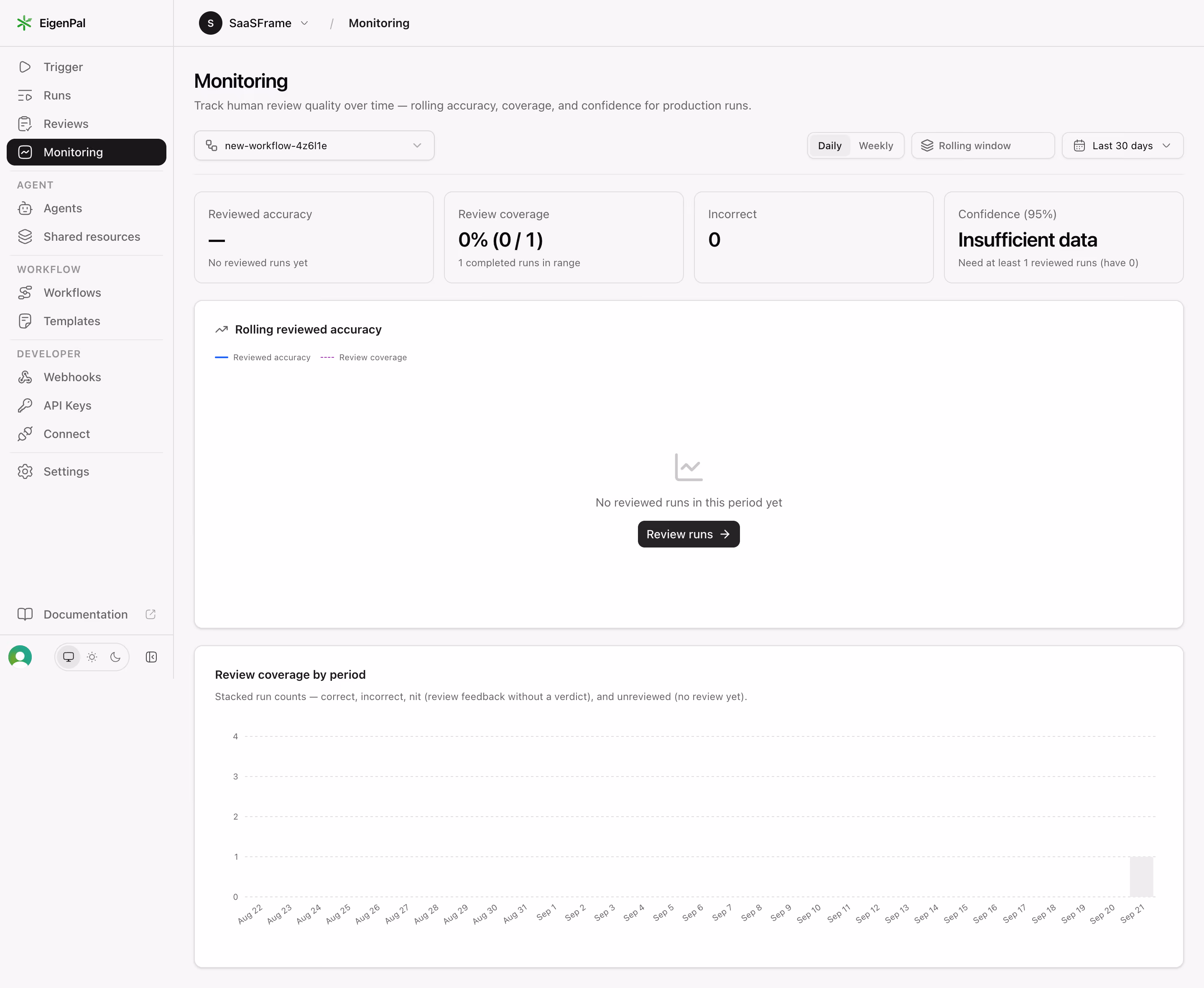Open Shared resources
The width and height of the screenshot is (1204, 988).
[x=87, y=237]
